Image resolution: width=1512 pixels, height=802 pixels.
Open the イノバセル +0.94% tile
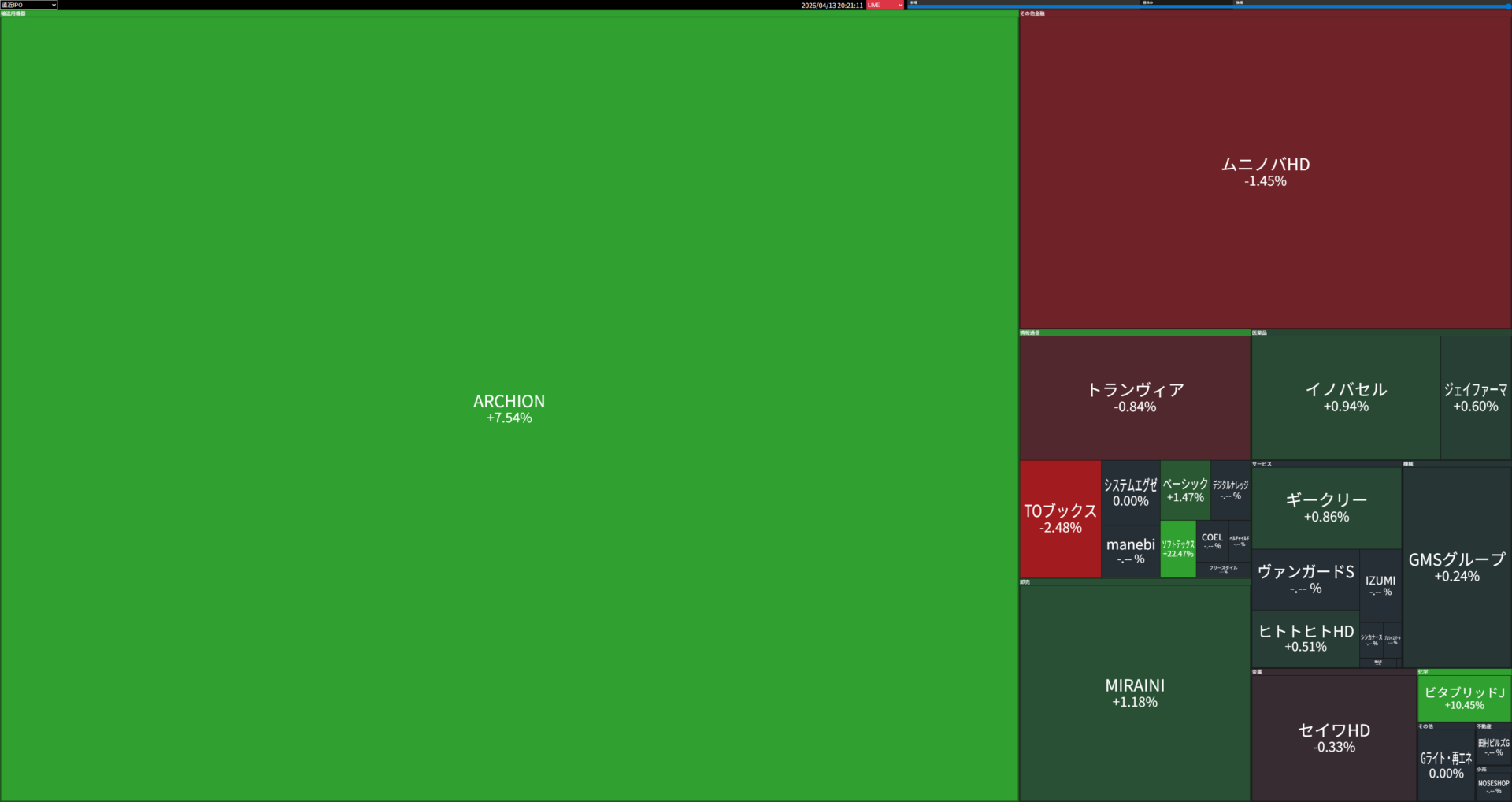(x=1346, y=397)
